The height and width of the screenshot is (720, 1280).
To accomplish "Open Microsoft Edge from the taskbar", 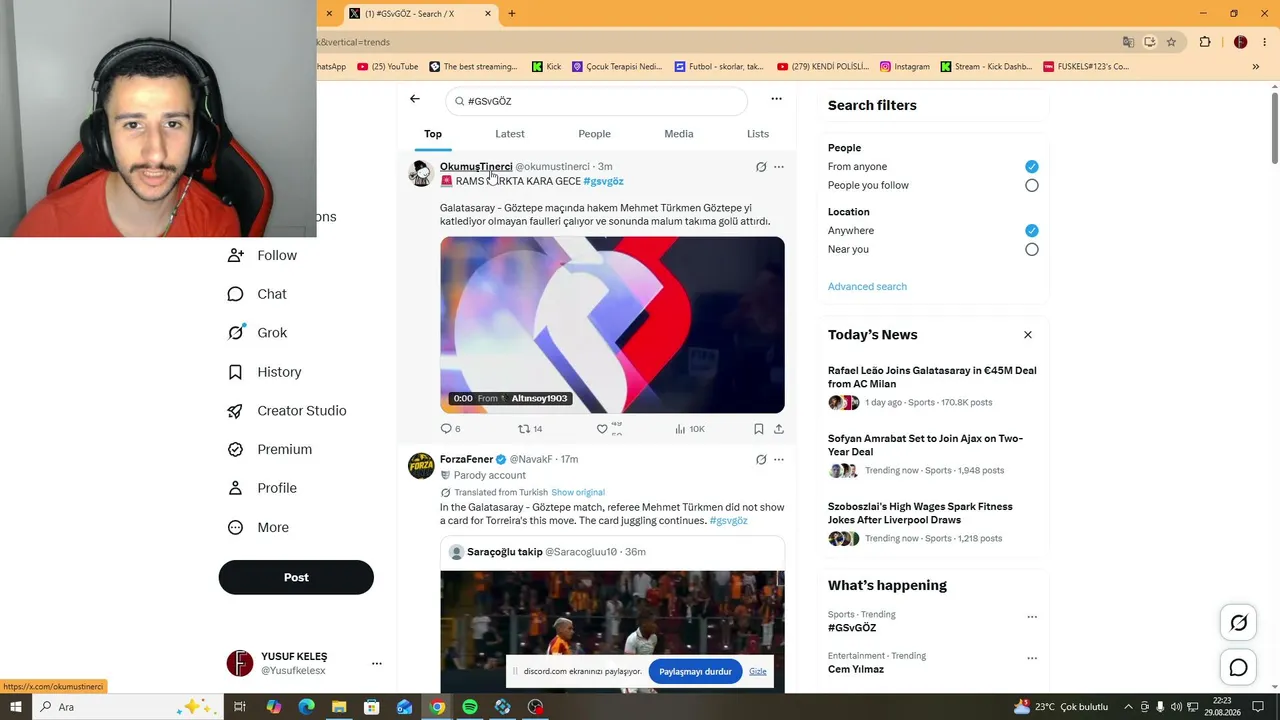I will tap(306, 707).
